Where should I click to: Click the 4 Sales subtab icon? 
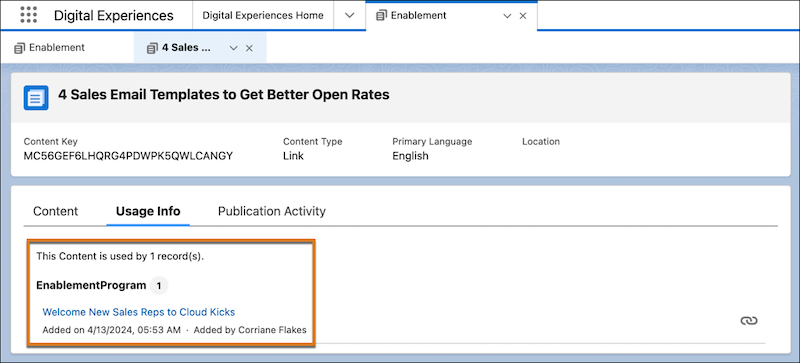(x=152, y=48)
